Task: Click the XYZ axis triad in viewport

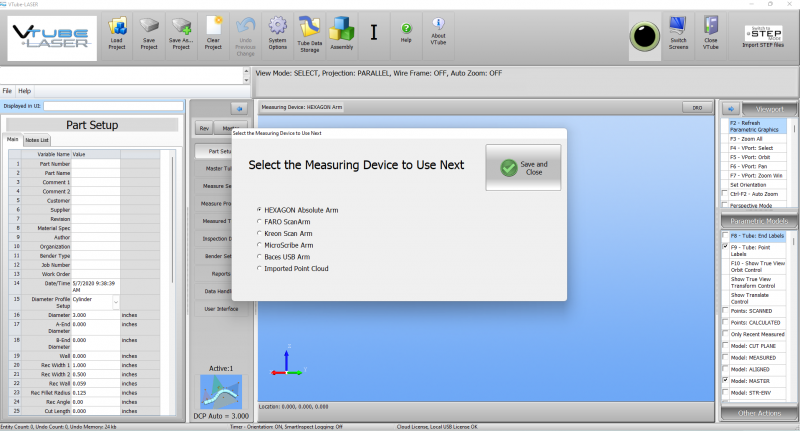Action: (x=288, y=361)
